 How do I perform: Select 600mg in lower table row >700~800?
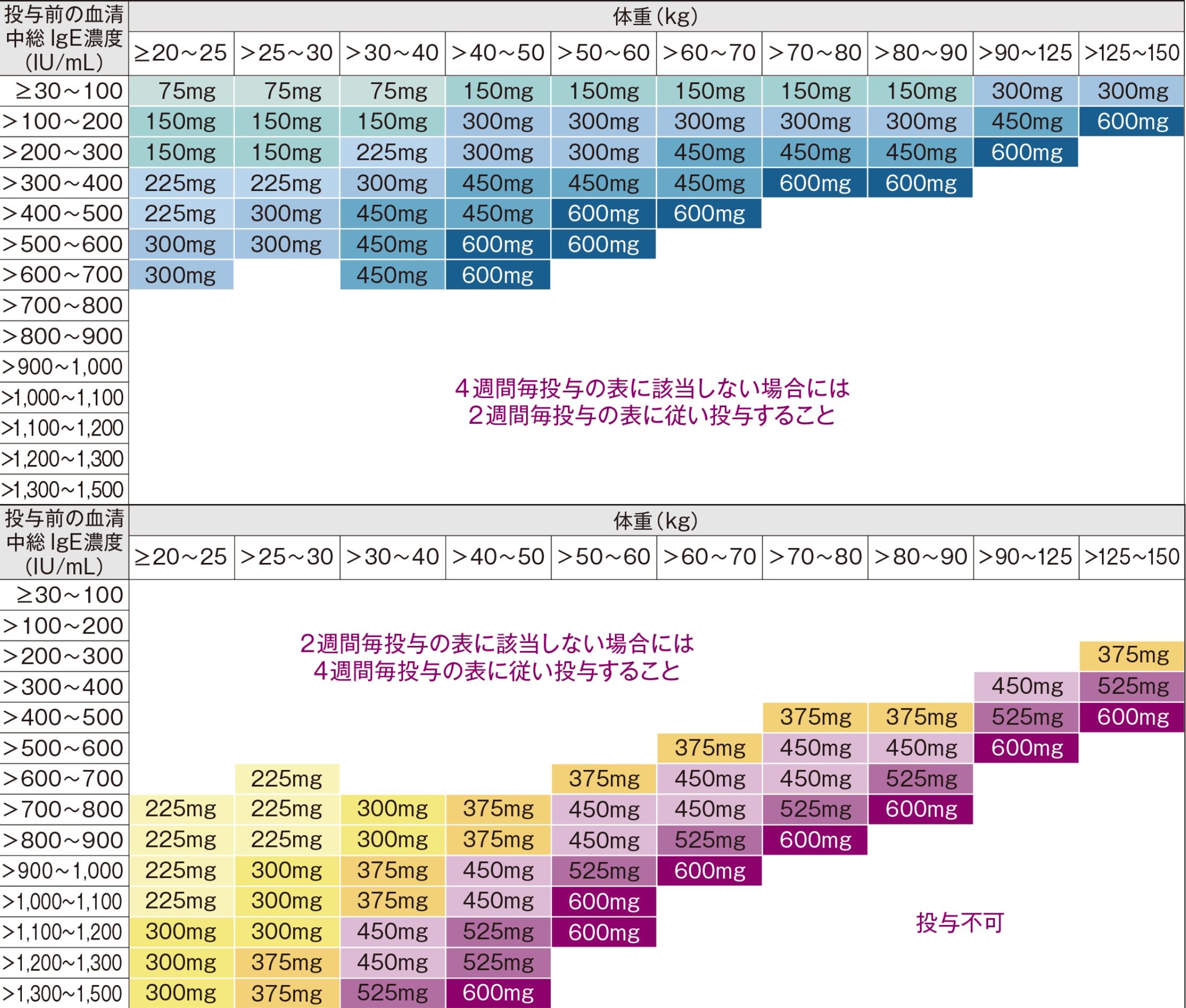click(920, 809)
